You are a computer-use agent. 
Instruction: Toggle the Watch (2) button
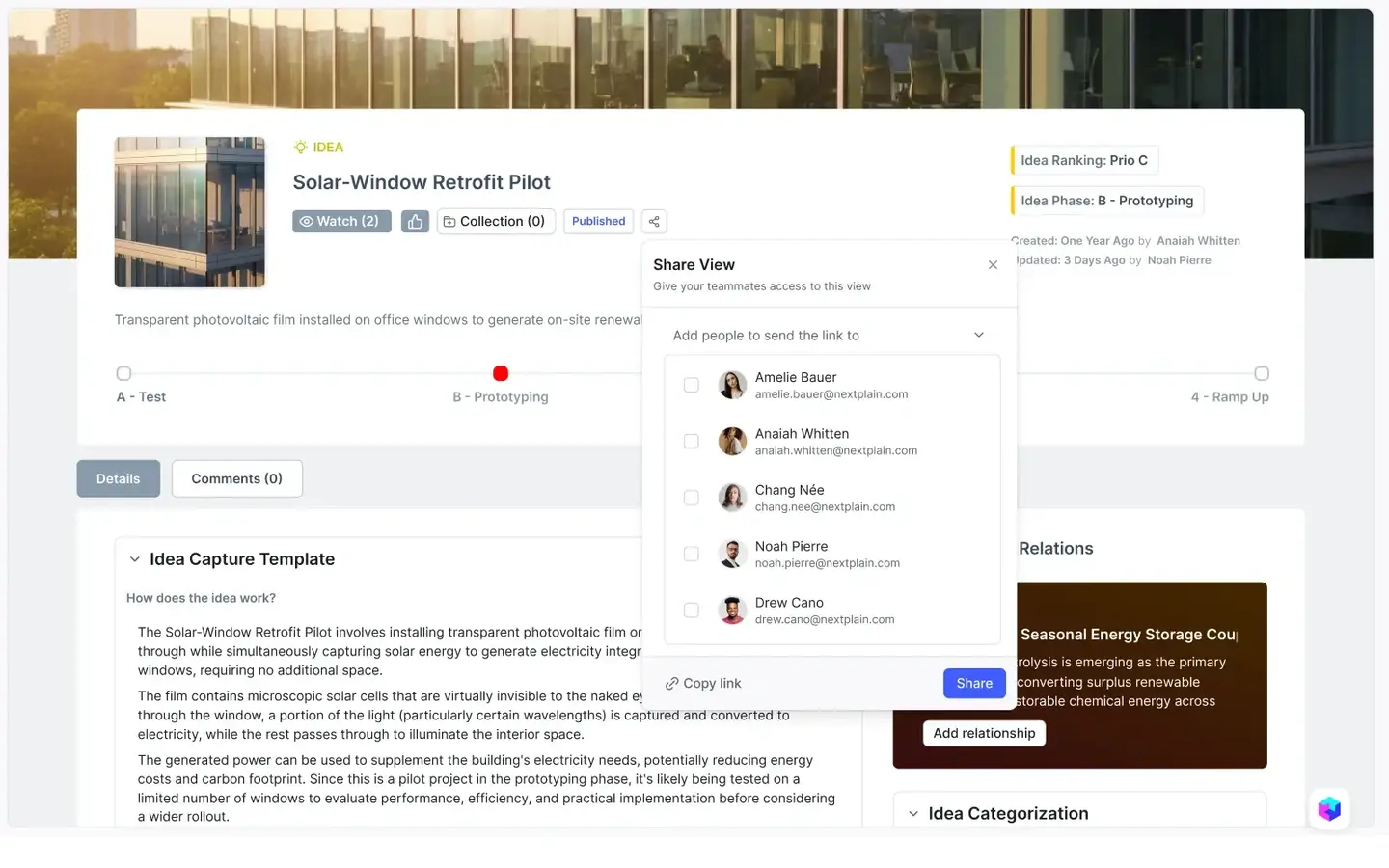tap(341, 222)
